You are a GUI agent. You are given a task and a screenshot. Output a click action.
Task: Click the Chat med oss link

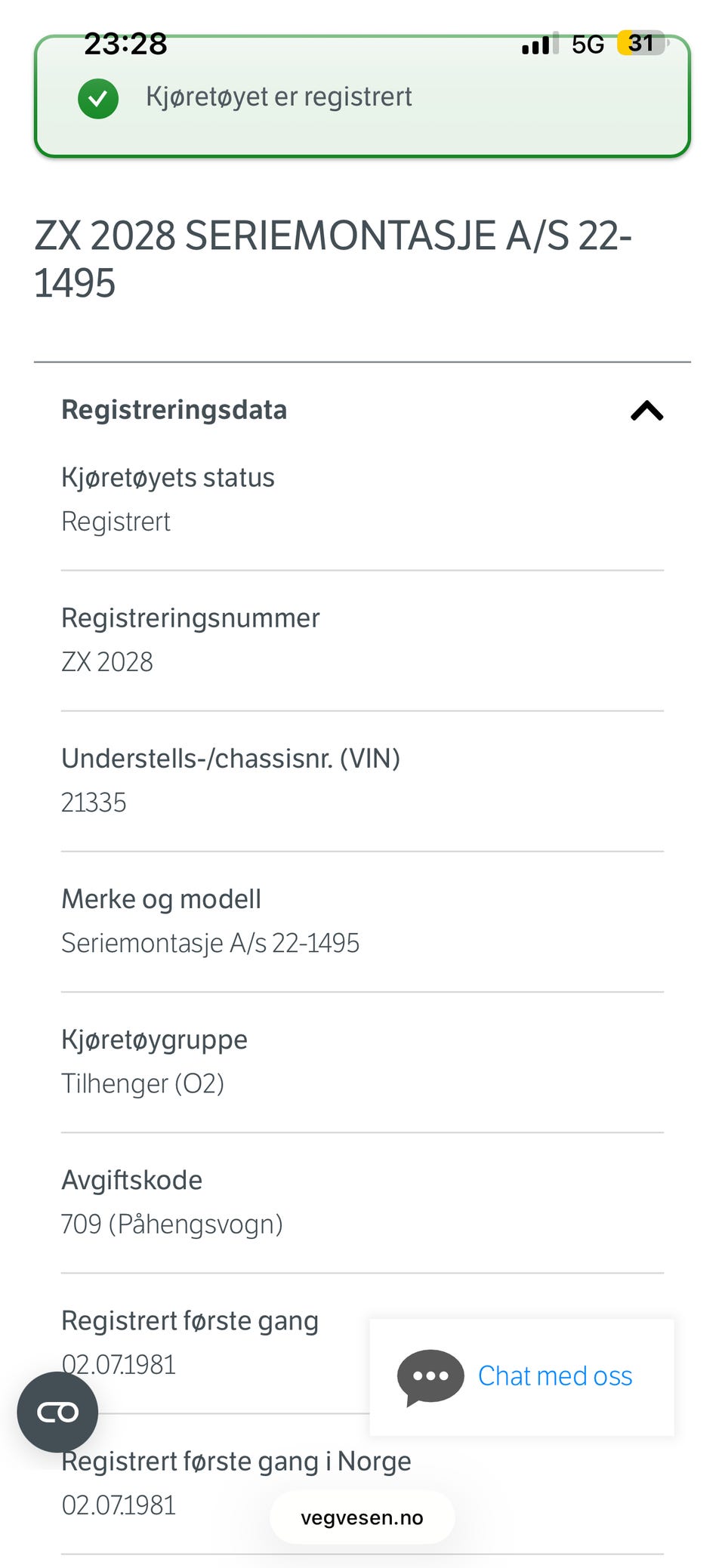555,1376
